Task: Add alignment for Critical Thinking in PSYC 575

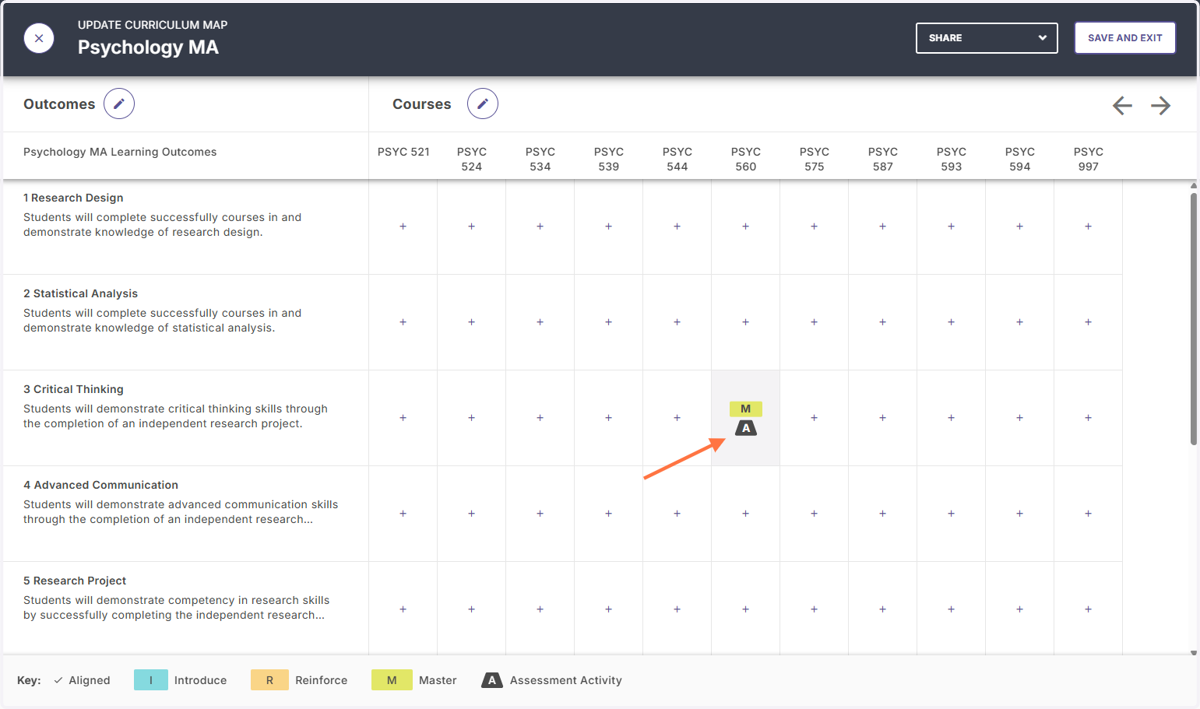Action: 814,418
